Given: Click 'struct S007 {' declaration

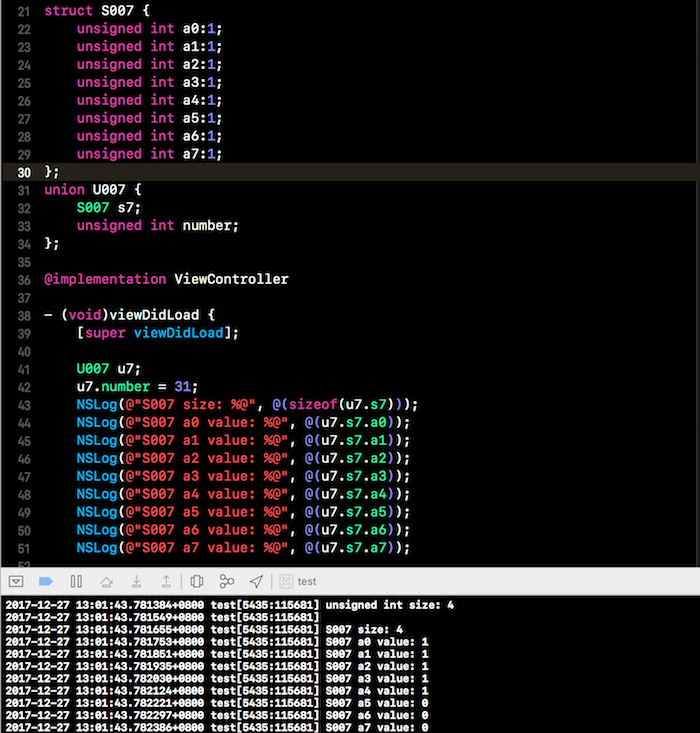Looking at the screenshot, I should pos(97,10).
